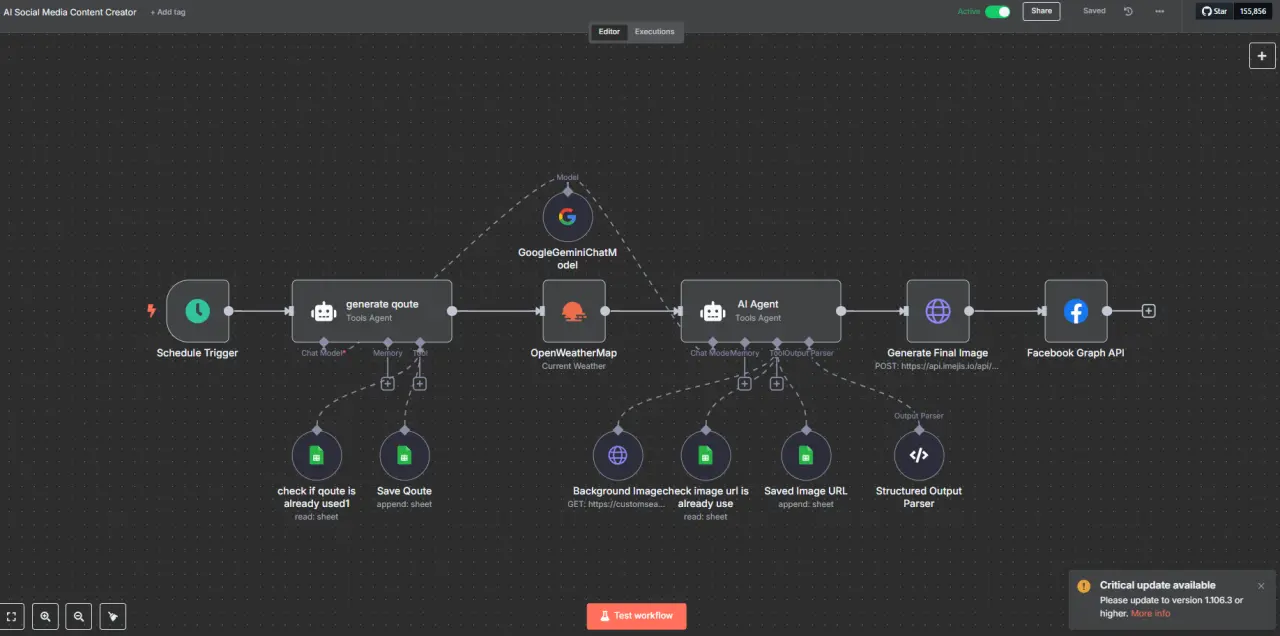Switch to the Executions tab

click(x=655, y=32)
